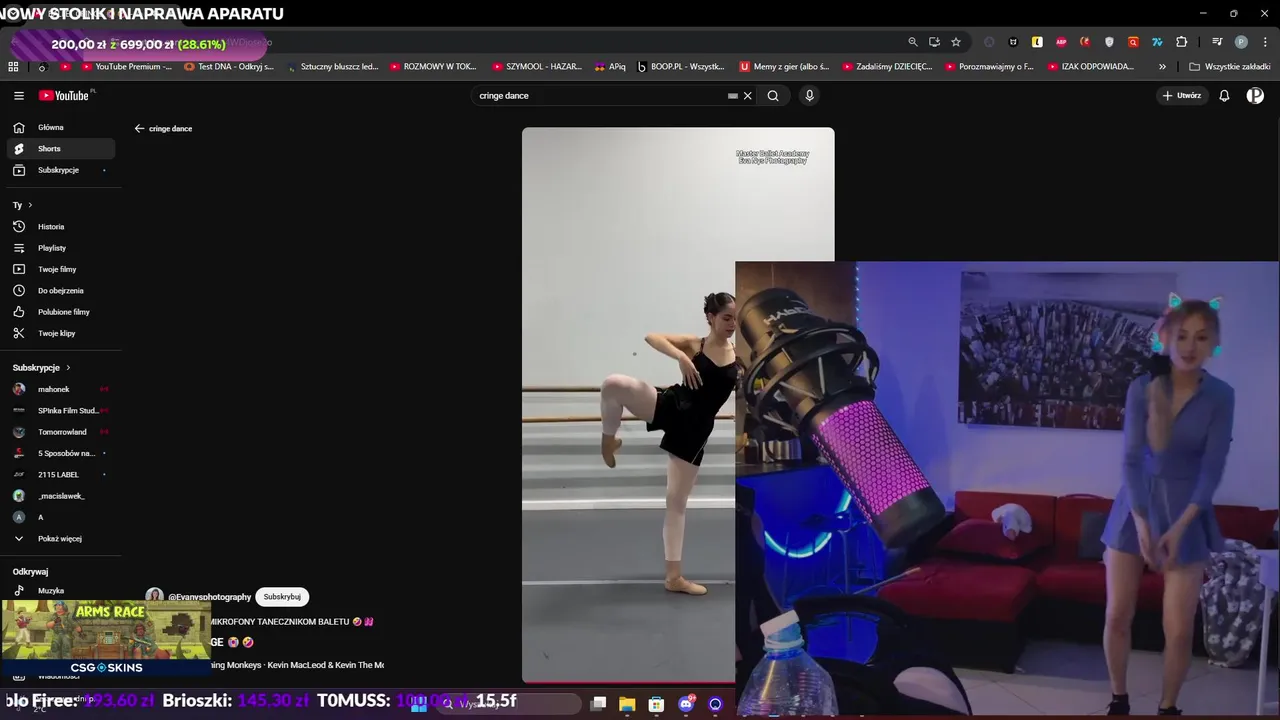Open Microsoft Store from the taskbar
Screen dimensions: 1280x720
(x=656, y=704)
